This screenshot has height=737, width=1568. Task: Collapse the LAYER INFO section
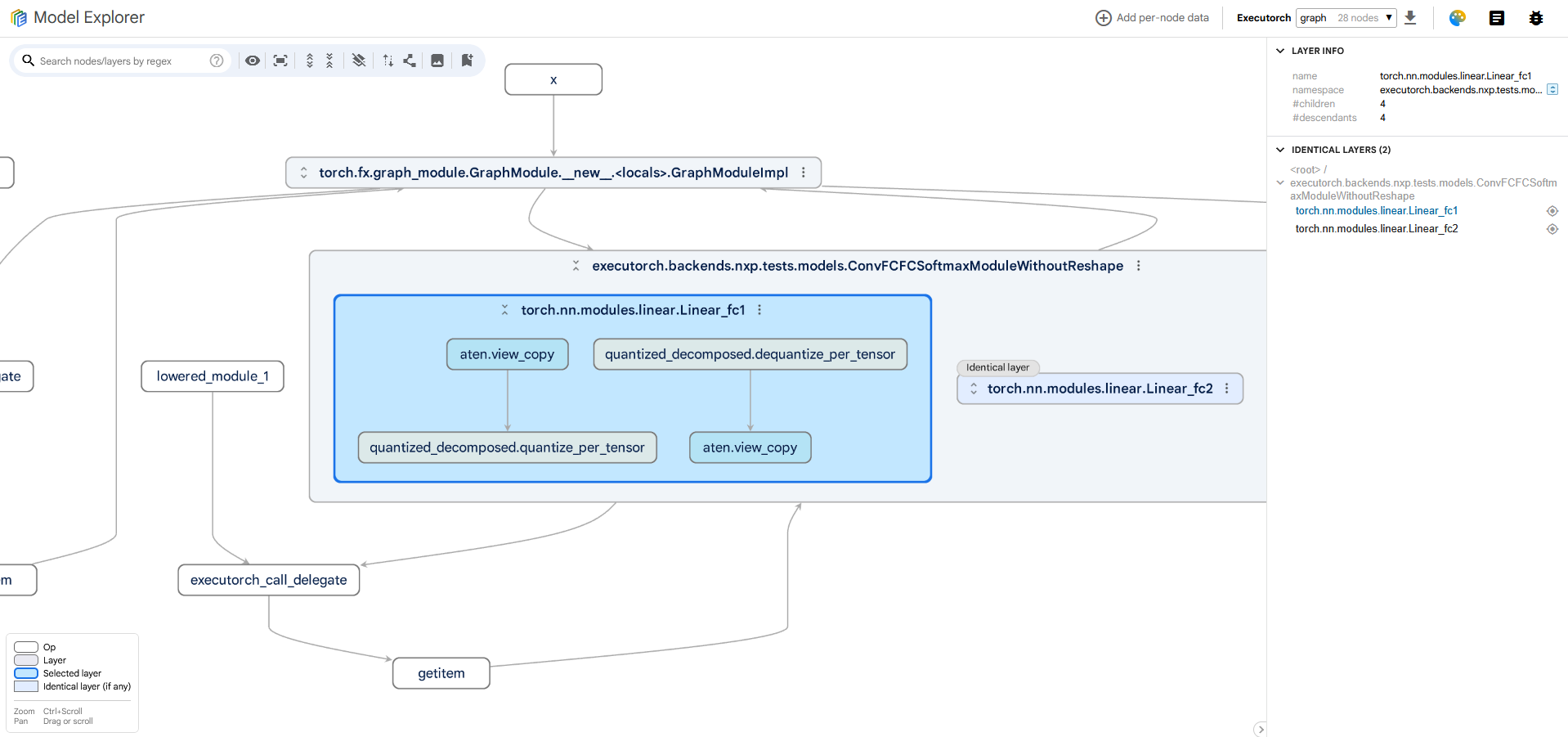point(1280,51)
